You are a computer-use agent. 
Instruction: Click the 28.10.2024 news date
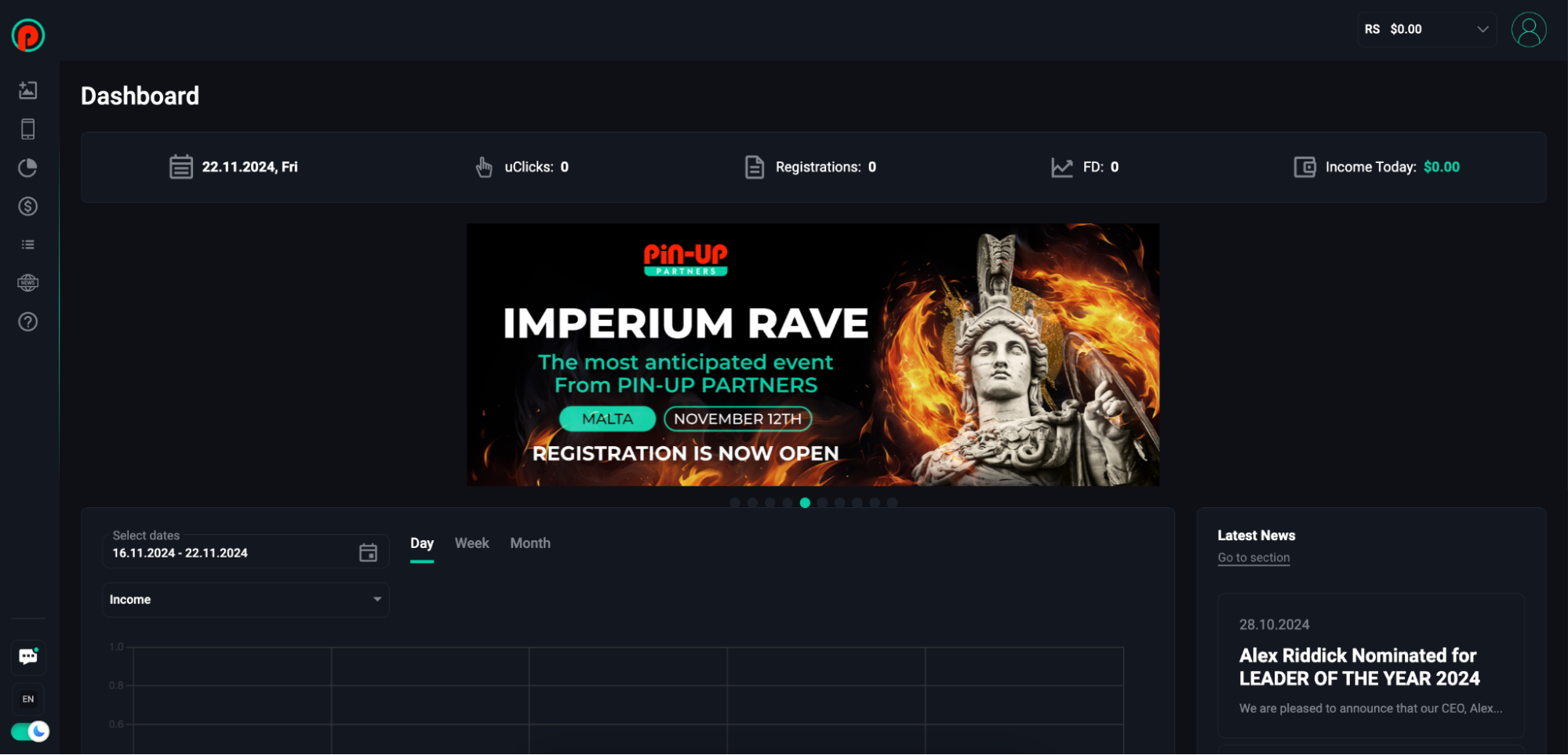tap(1274, 625)
